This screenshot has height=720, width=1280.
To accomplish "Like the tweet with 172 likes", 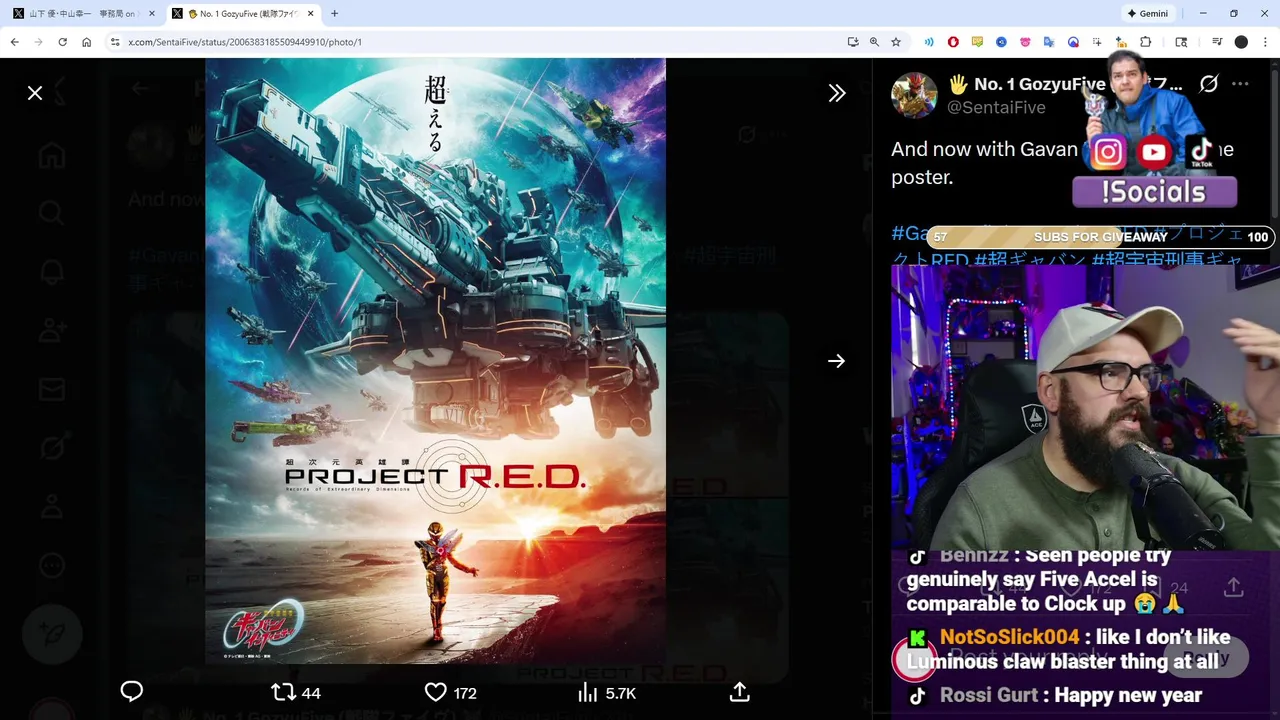I will pyautogui.click(x=450, y=693).
